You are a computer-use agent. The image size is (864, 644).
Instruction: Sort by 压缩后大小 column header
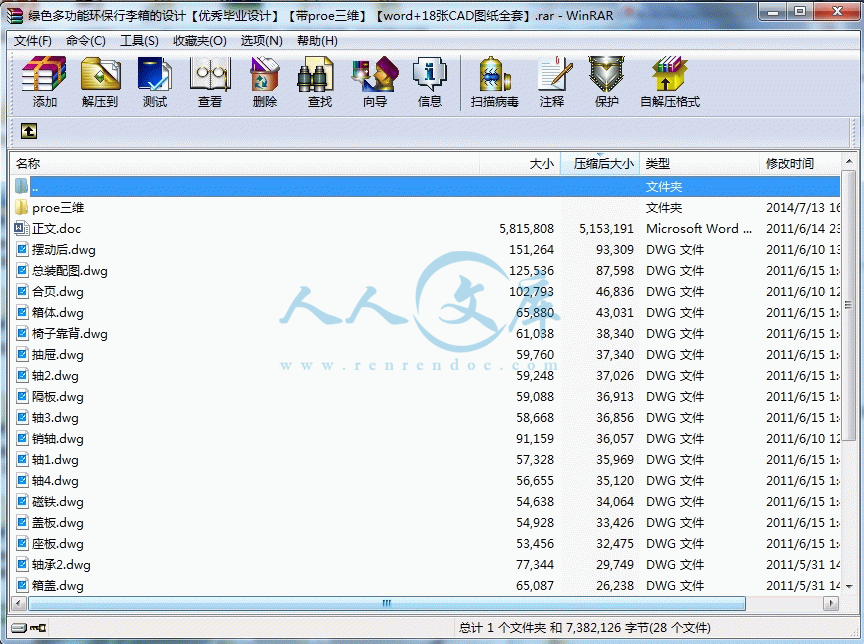(x=600, y=164)
